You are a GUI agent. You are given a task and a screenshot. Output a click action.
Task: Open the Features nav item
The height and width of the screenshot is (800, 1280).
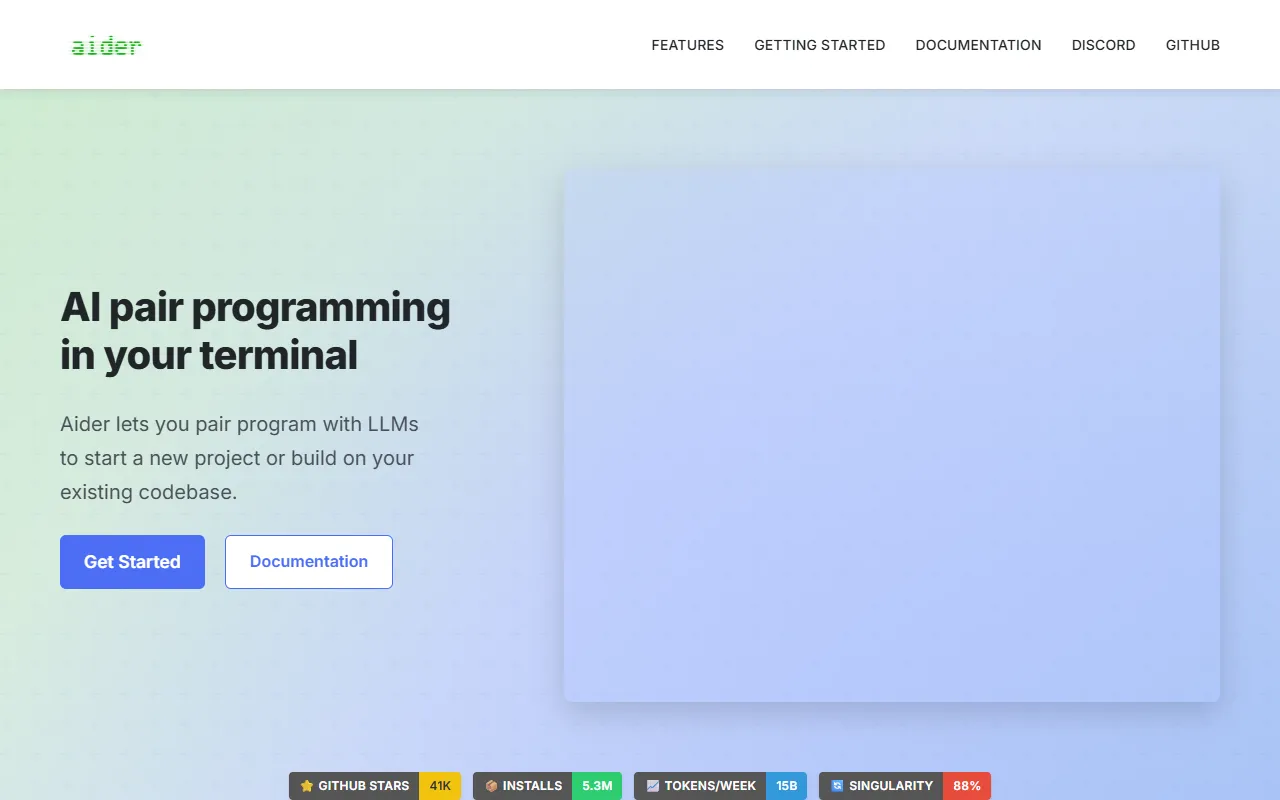point(687,45)
